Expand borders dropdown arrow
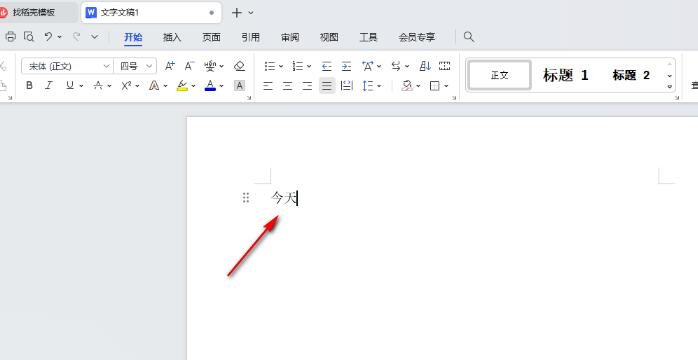 (446, 86)
